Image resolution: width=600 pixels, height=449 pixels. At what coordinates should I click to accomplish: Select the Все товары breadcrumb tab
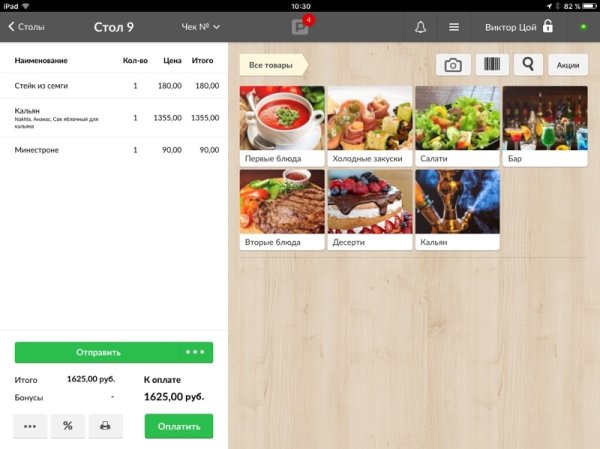274,65
